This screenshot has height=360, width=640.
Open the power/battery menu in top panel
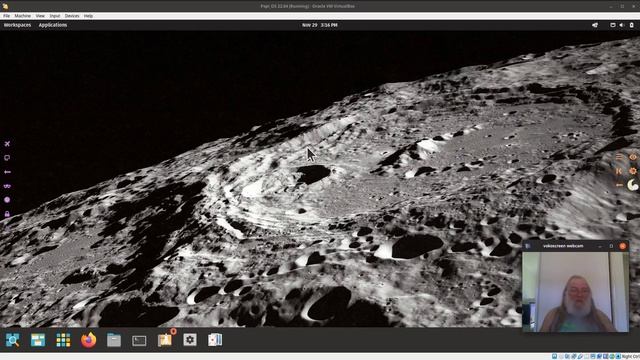point(631,25)
